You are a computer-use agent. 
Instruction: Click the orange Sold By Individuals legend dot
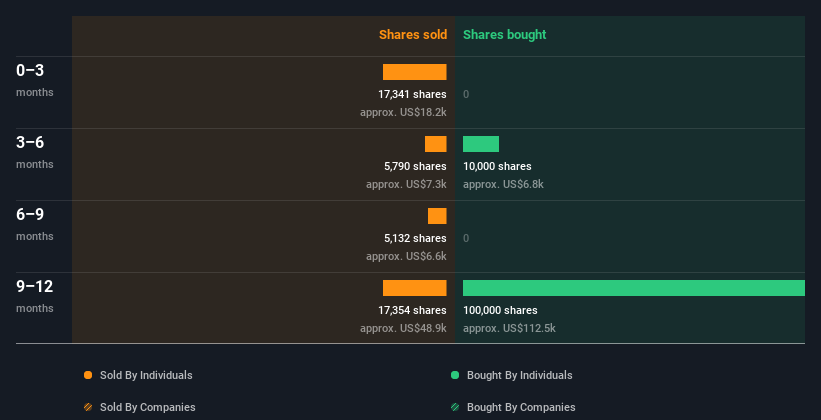[88, 375]
